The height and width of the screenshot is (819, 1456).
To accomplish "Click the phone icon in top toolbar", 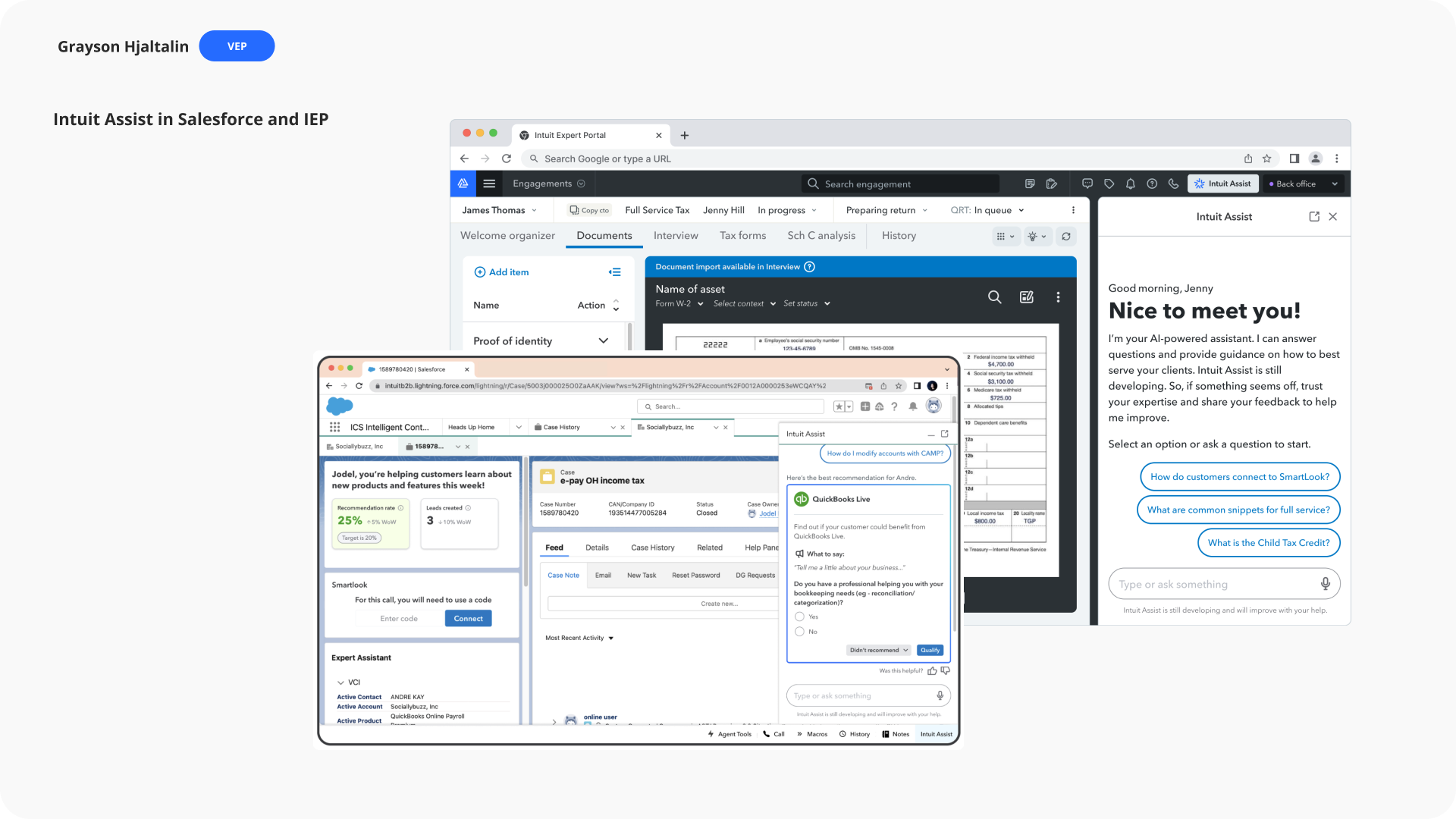I will [x=1173, y=184].
